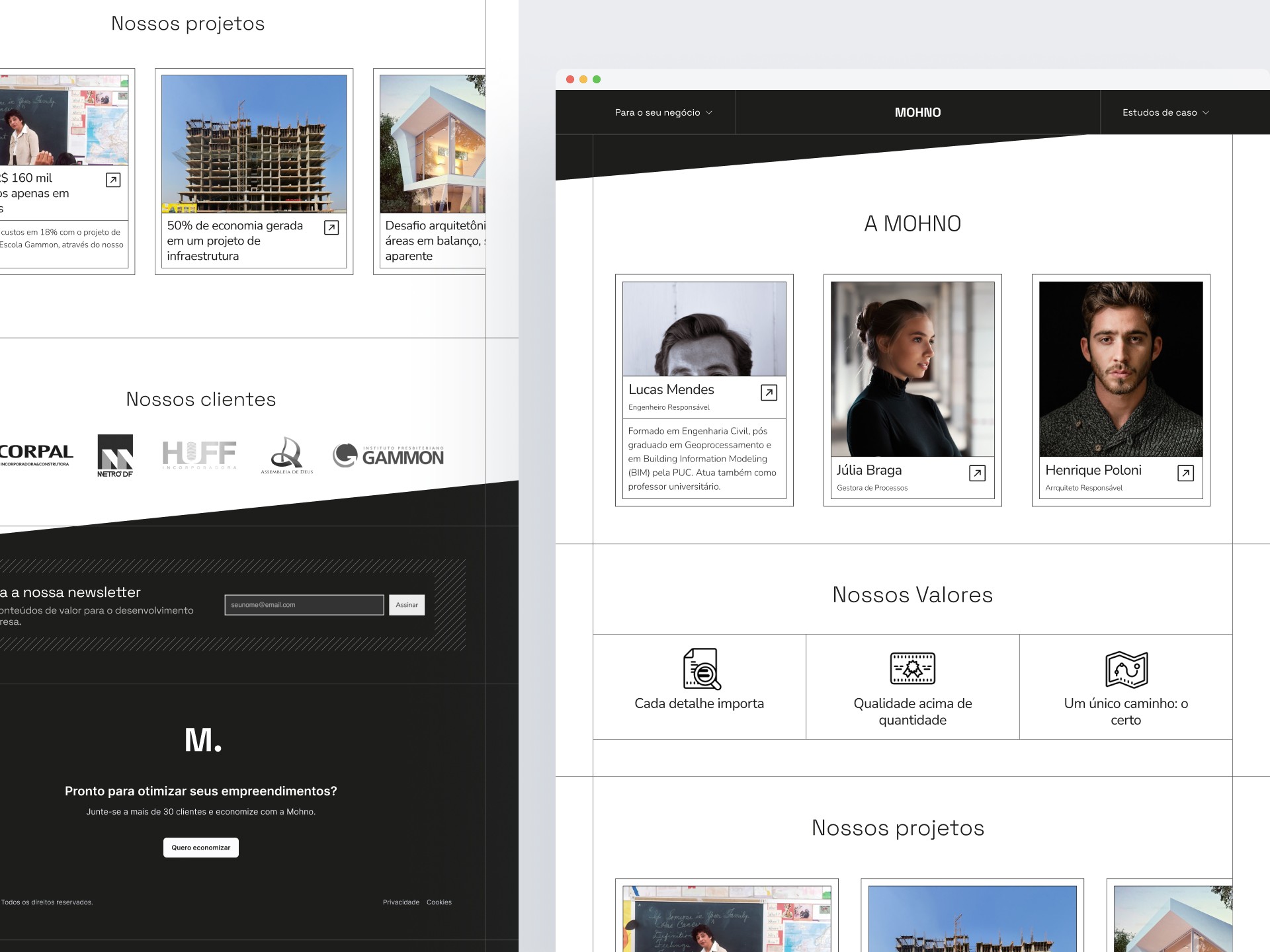Screen dimensions: 1270x952
Task: Click the HUFF Incorporadora logo
Action: (199, 455)
